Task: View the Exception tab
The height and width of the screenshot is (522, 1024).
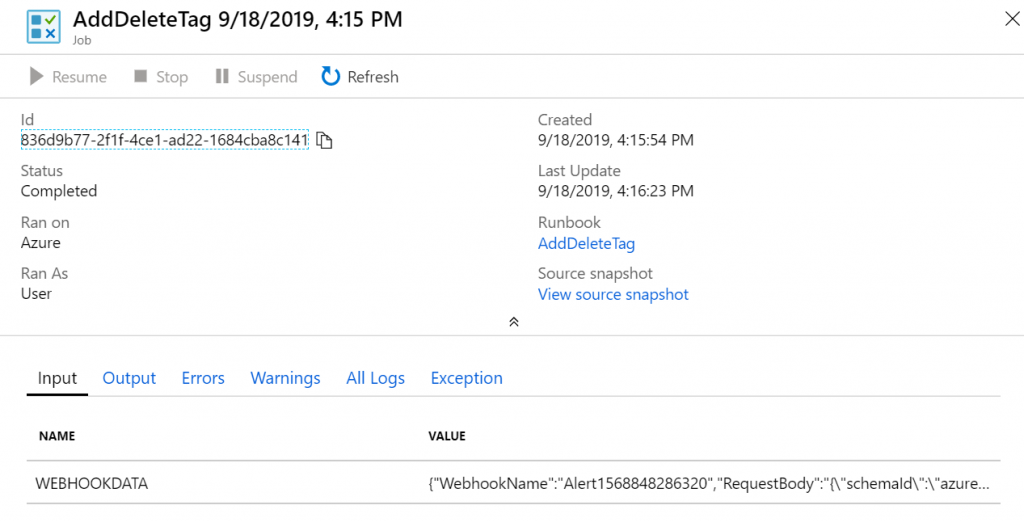Action: [x=467, y=378]
